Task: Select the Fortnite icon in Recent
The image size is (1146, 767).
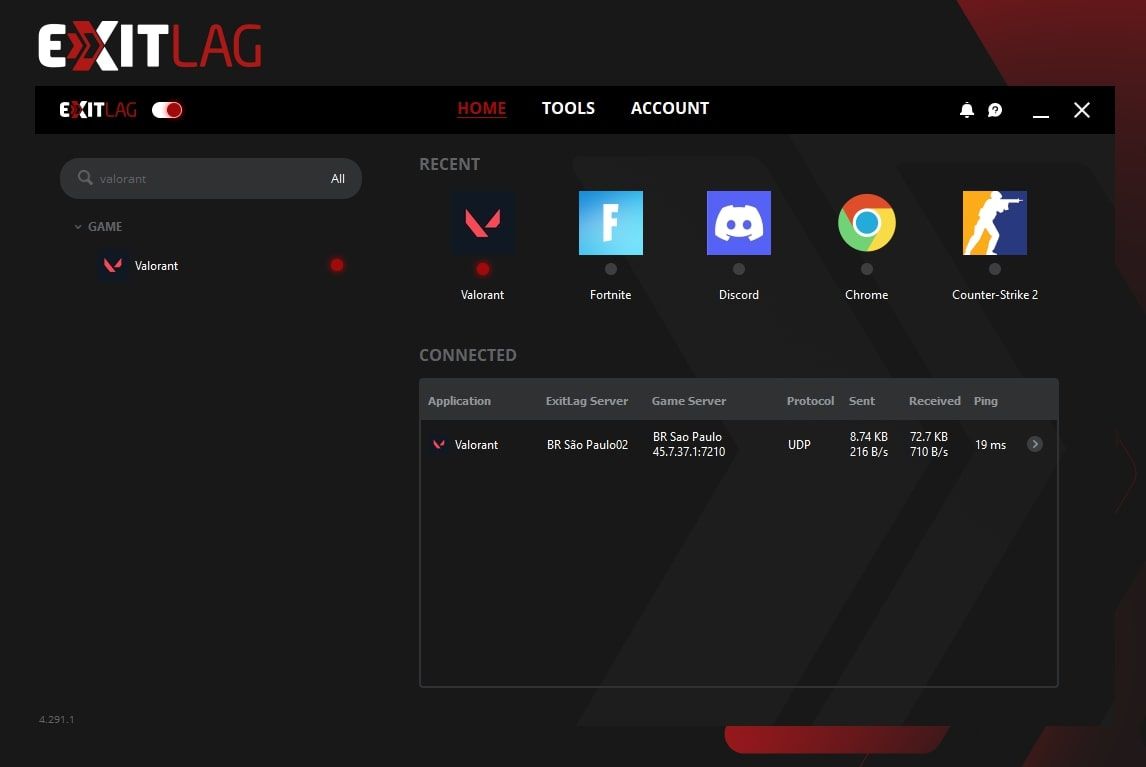Action: (x=610, y=223)
